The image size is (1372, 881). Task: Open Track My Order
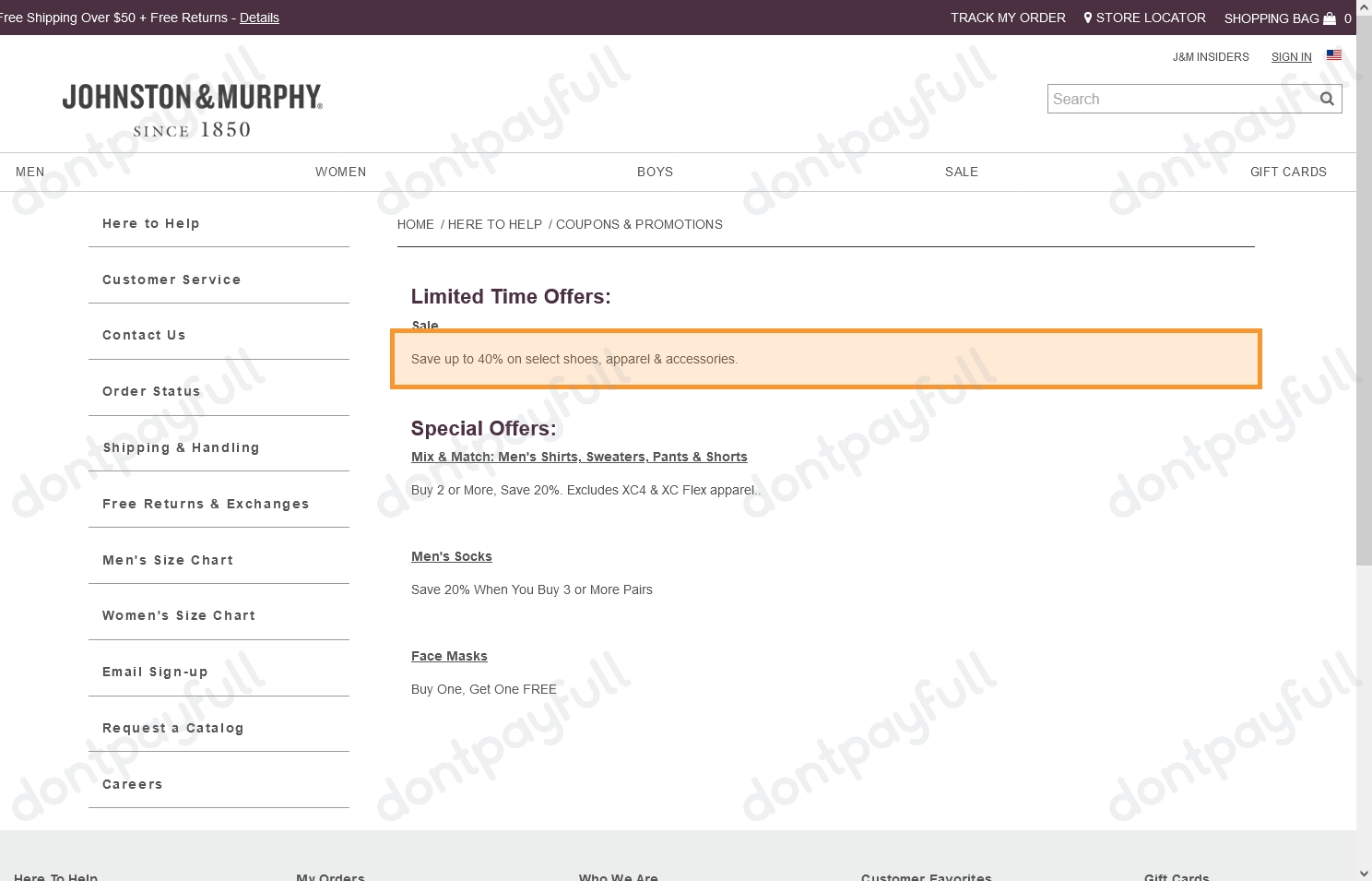click(1008, 18)
